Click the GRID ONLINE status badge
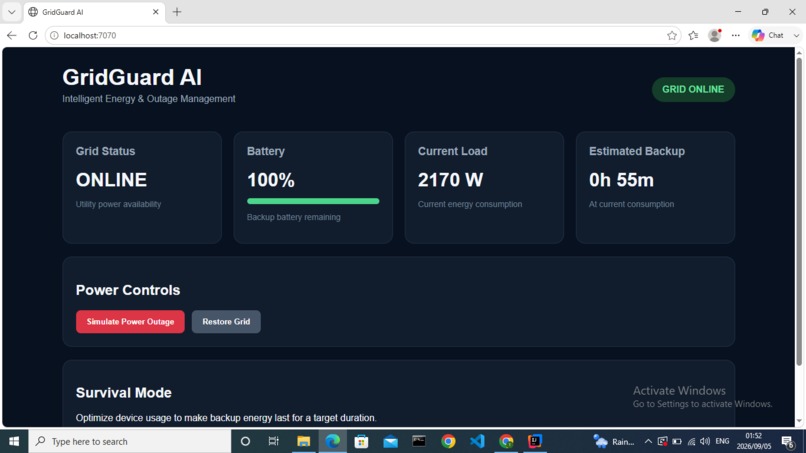Viewport: 806px width, 453px height. (x=693, y=89)
